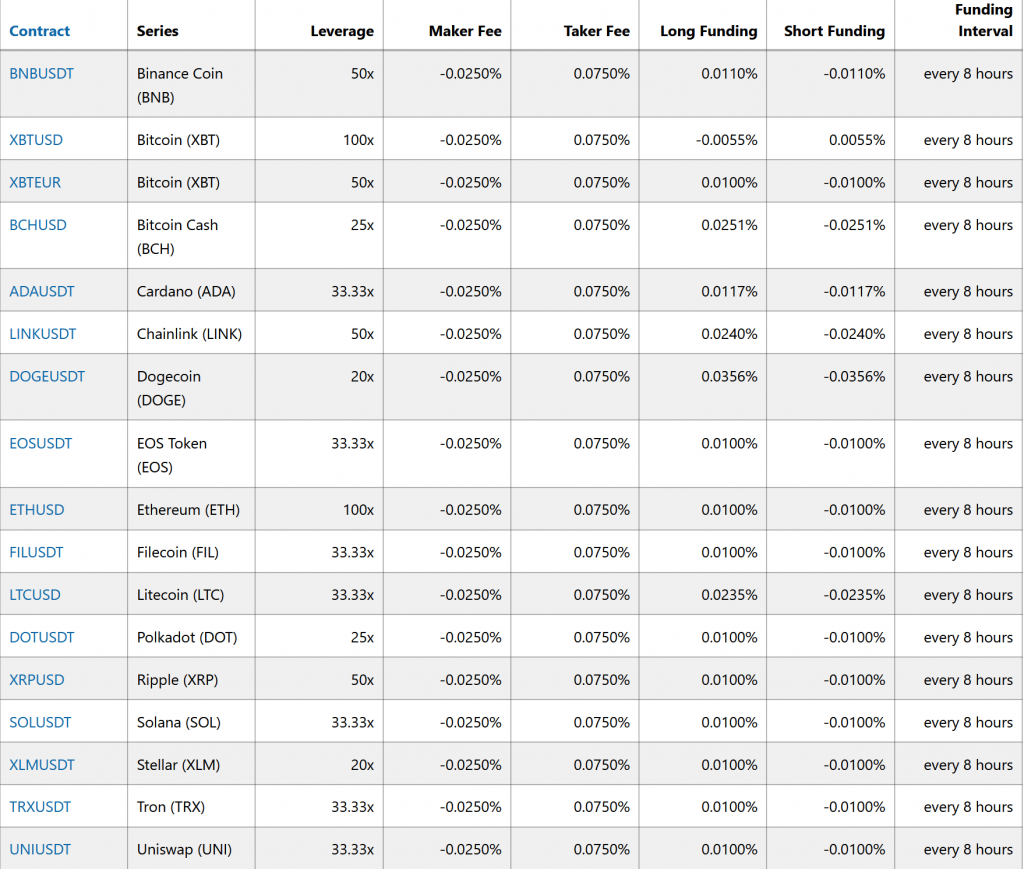This screenshot has width=1024, height=869.
Task: Sort table by Contract column header
Action: [39, 31]
